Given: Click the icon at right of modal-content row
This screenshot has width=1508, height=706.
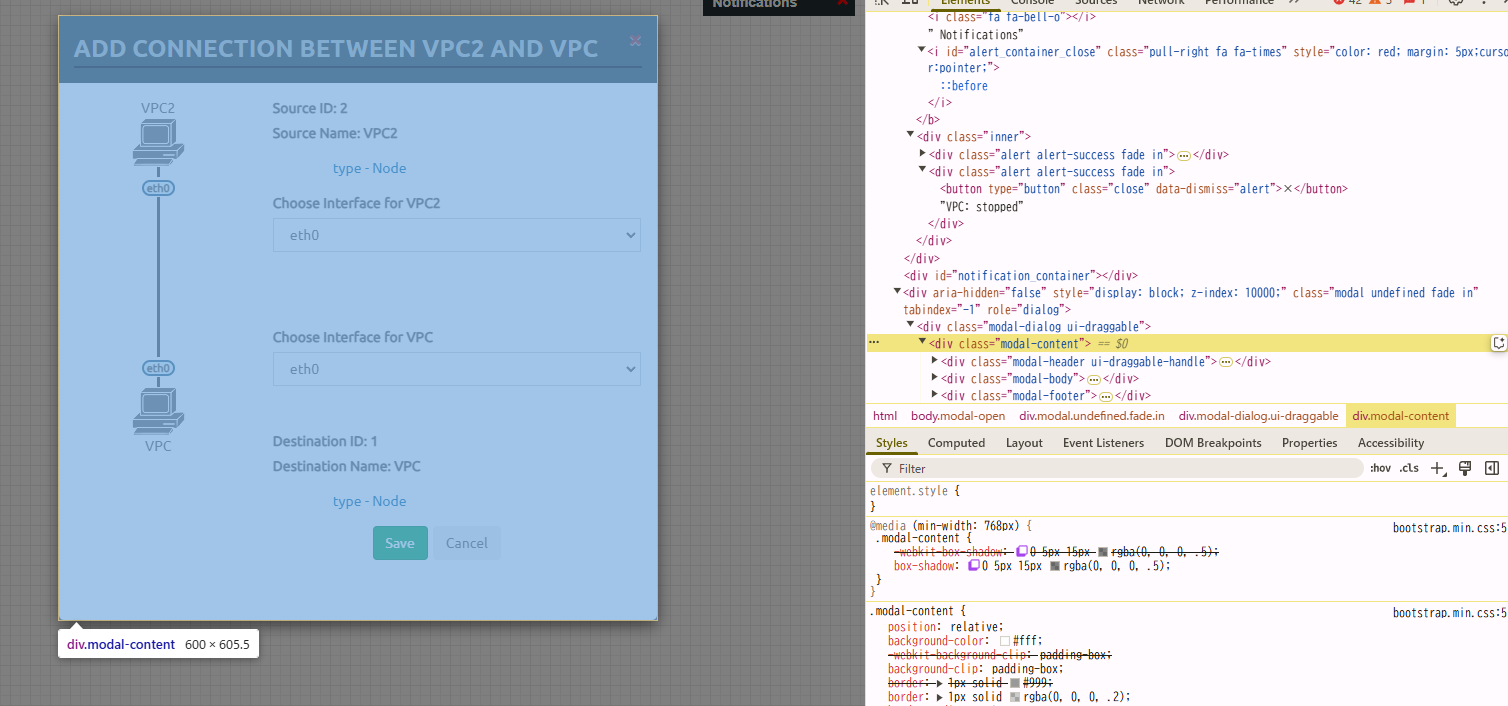Looking at the screenshot, I should point(1499,343).
